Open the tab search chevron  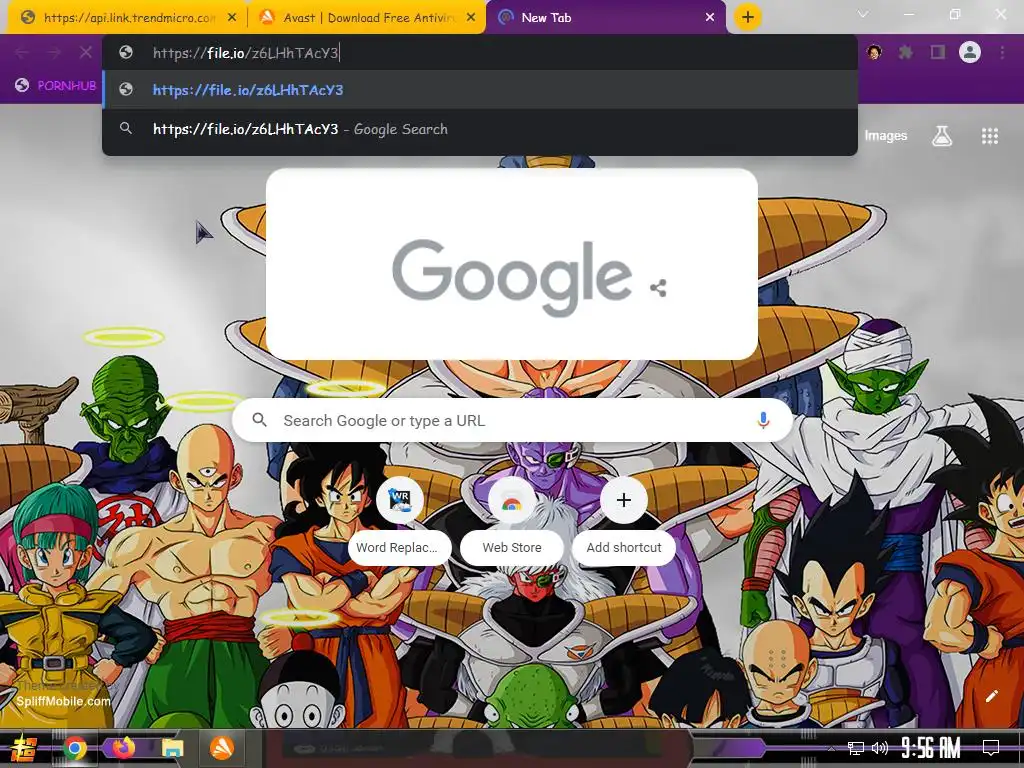863,14
